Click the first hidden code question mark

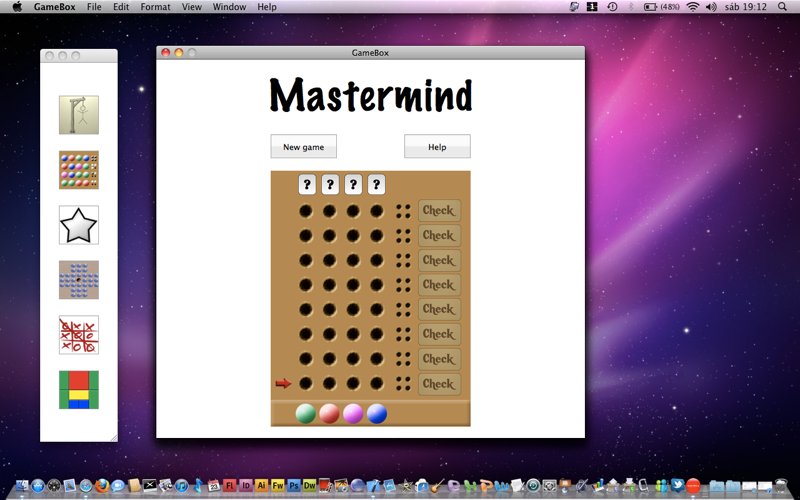click(307, 185)
